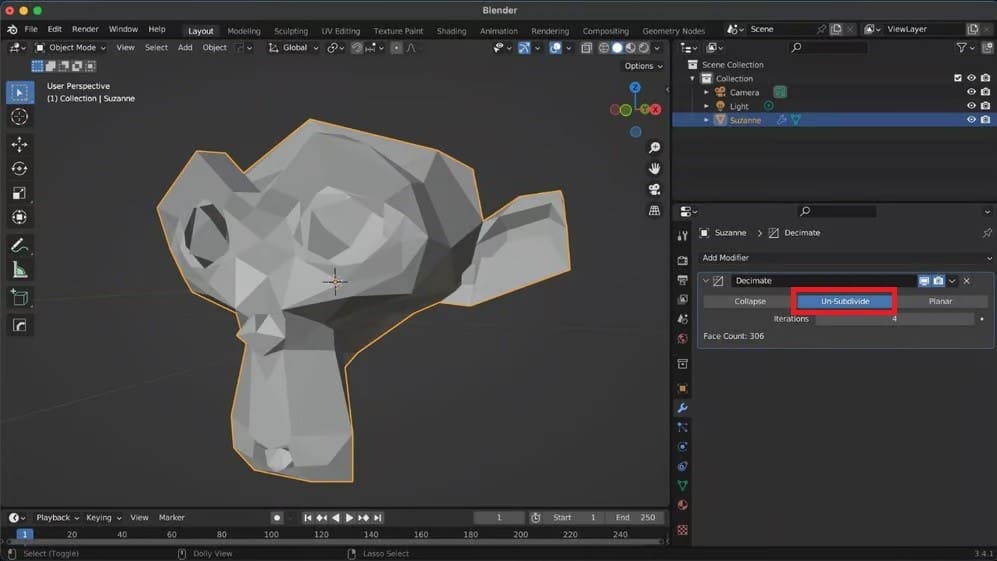Image resolution: width=997 pixels, height=561 pixels.
Task: Select the Rotate tool
Action: 20,169
